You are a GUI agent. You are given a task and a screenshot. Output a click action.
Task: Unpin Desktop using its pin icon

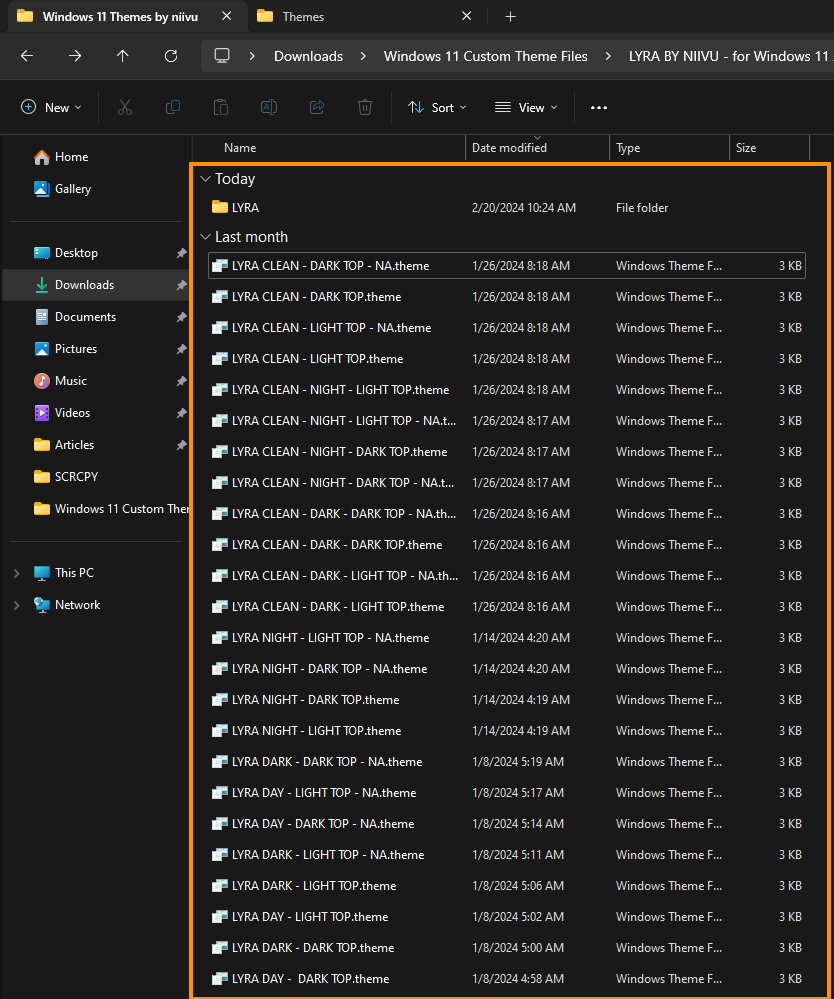(182, 253)
